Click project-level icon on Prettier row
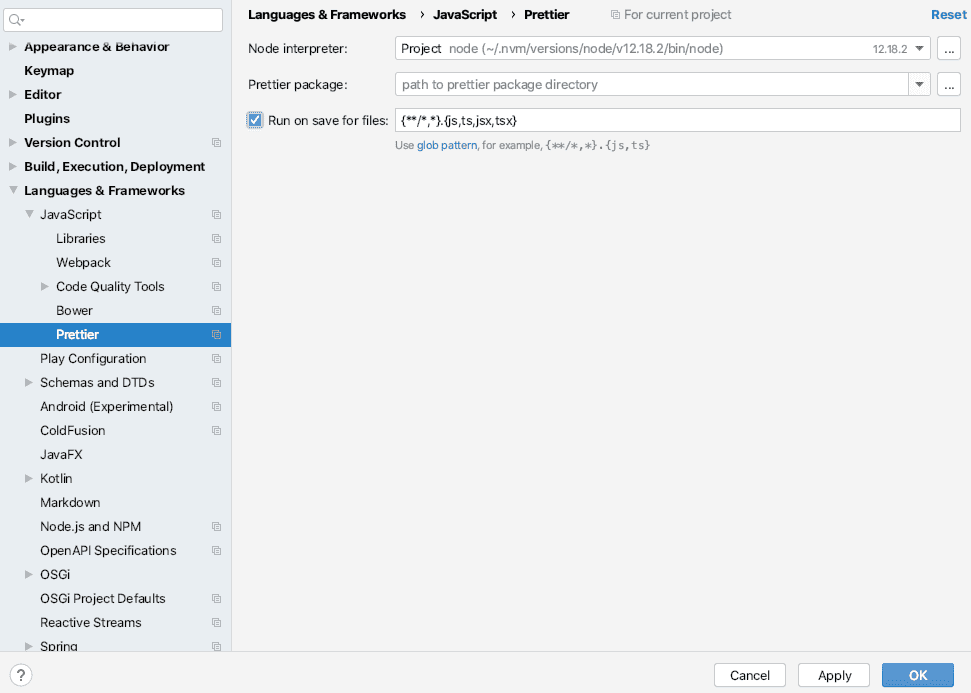971x693 pixels. (216, 334)
